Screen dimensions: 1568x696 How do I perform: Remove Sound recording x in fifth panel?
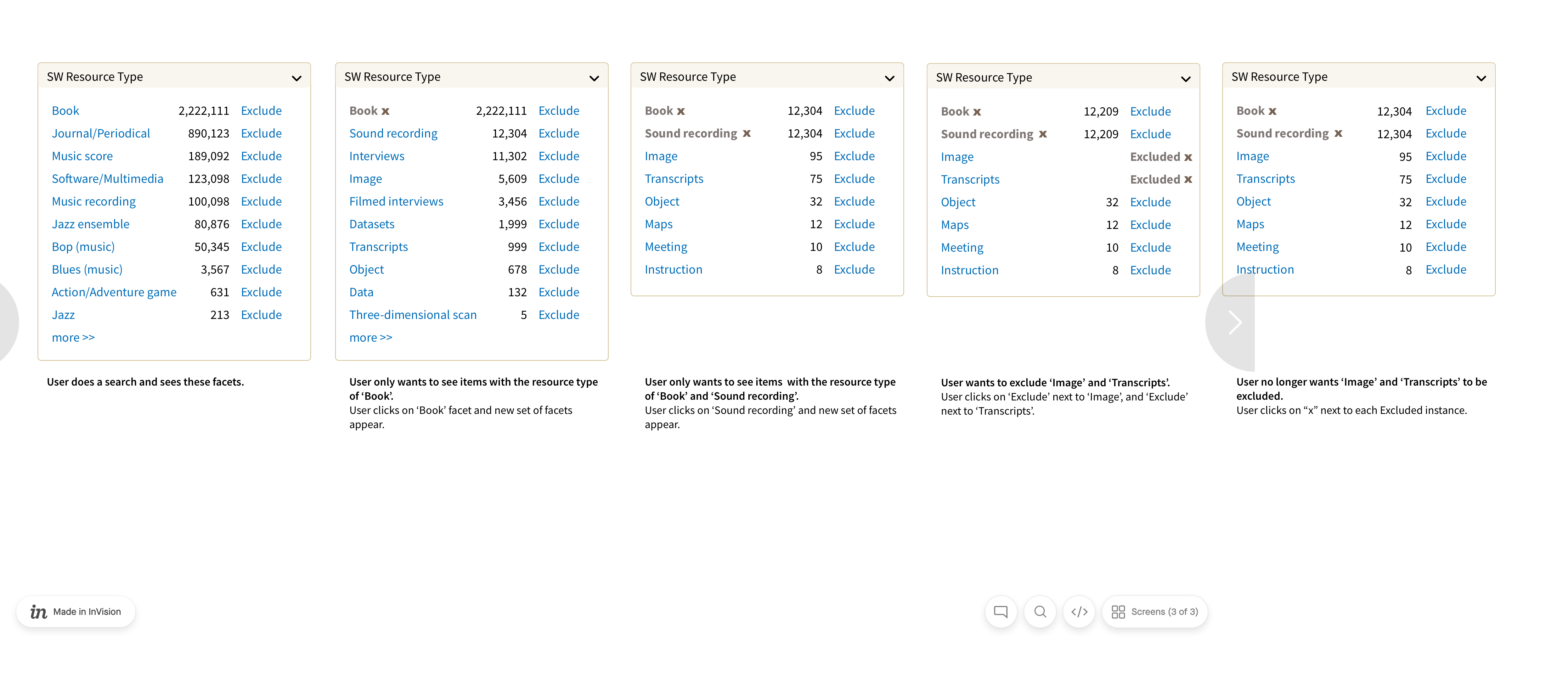[1338, 133]
